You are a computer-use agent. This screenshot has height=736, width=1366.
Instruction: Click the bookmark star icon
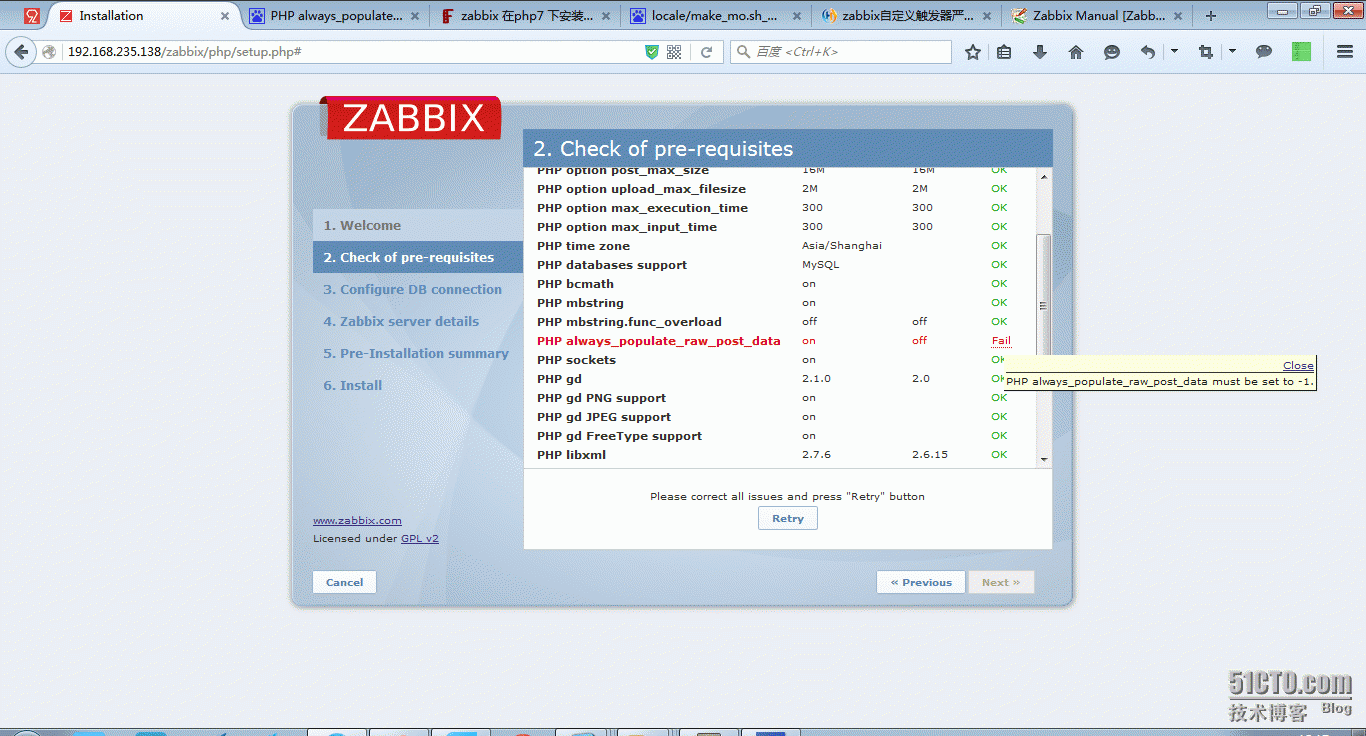(x=972, y=52)
